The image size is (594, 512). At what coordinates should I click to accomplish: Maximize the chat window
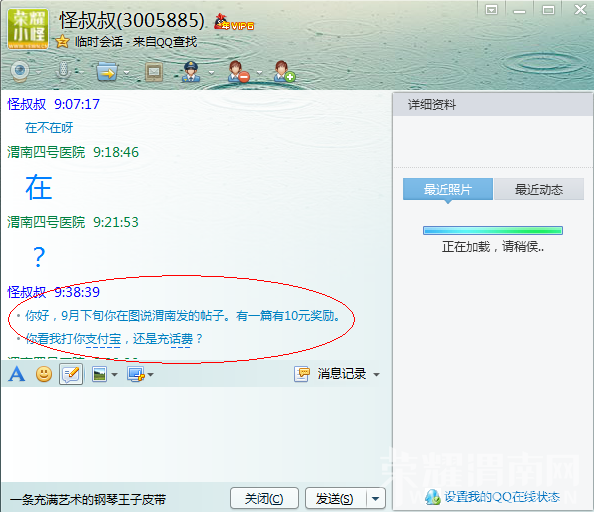[x=548, y=9]
